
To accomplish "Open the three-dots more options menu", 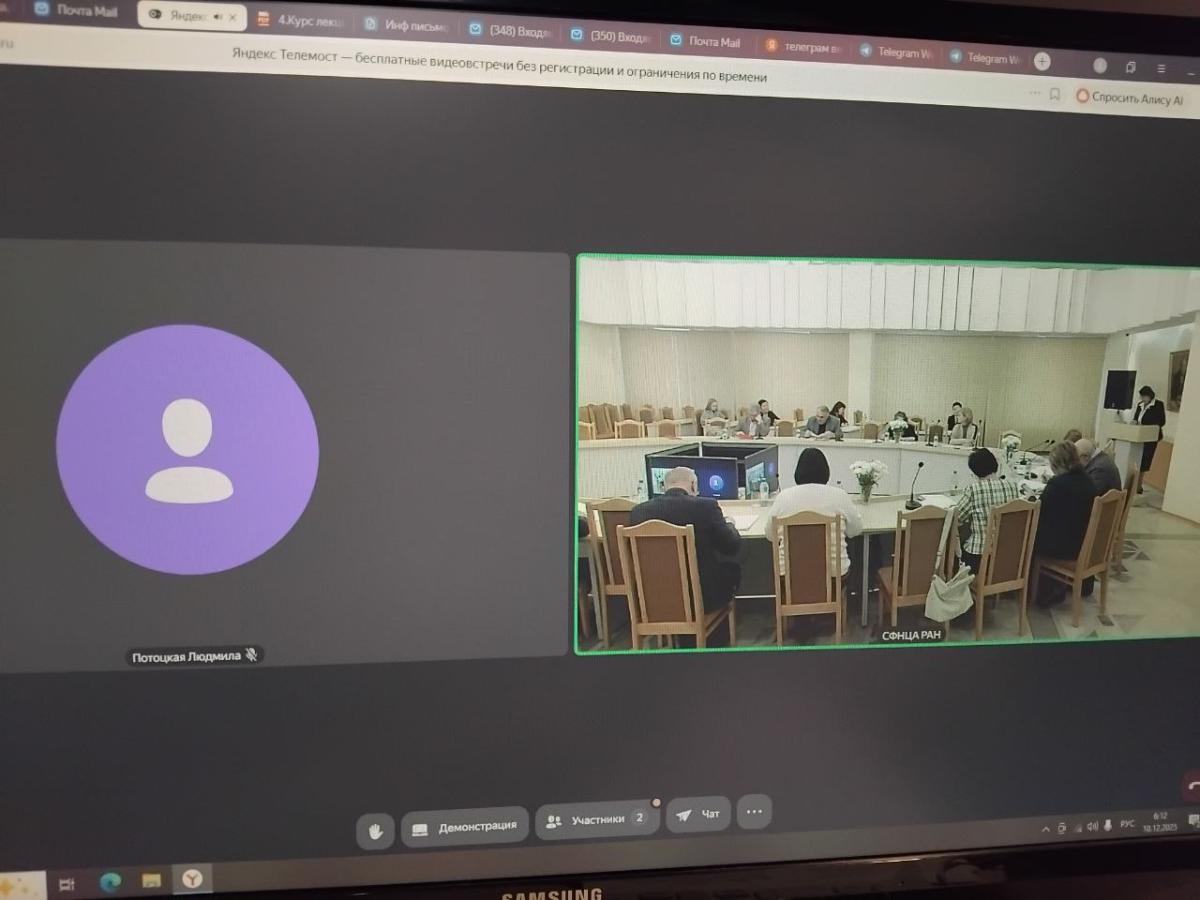I will 754,812.
